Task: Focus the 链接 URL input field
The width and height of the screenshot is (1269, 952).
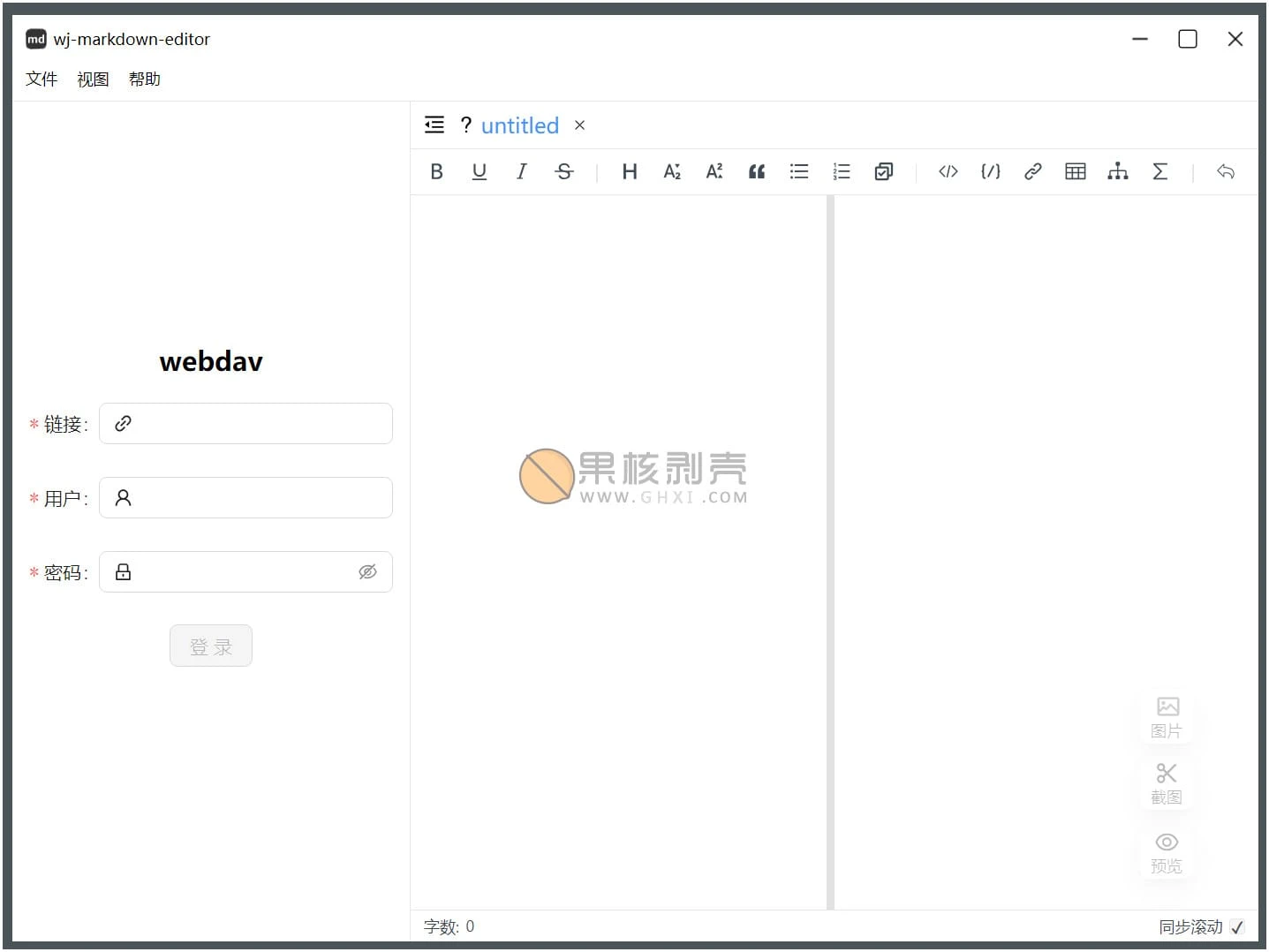Action: [x=256, y=424]
